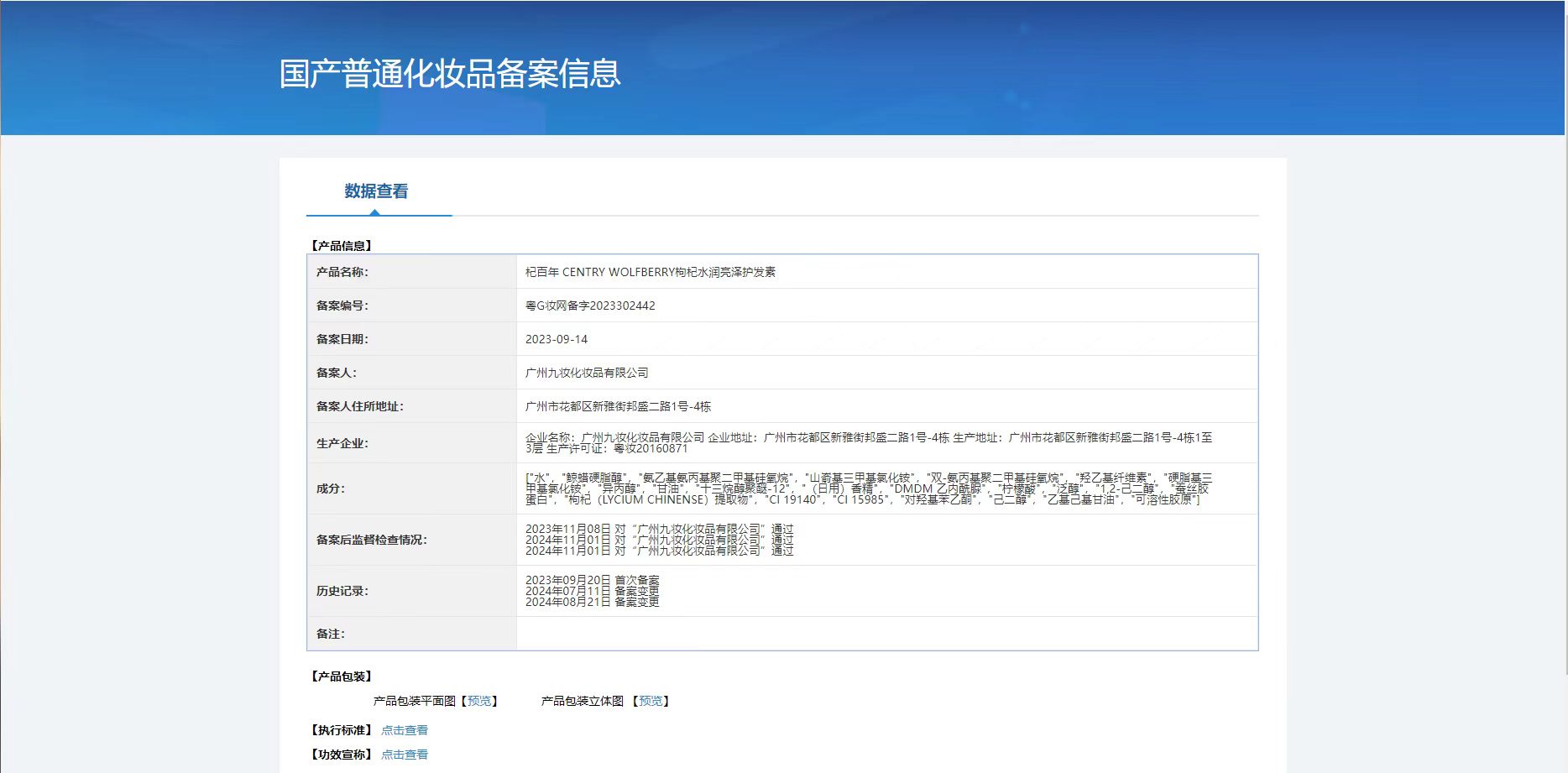Click 点击查看 next to 执行标准
Viewport: 1568px width, 773px height.
pos(405,730)
